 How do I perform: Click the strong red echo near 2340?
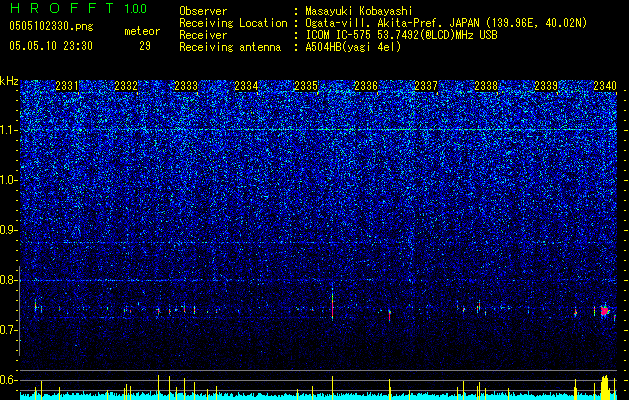point(605,311)
